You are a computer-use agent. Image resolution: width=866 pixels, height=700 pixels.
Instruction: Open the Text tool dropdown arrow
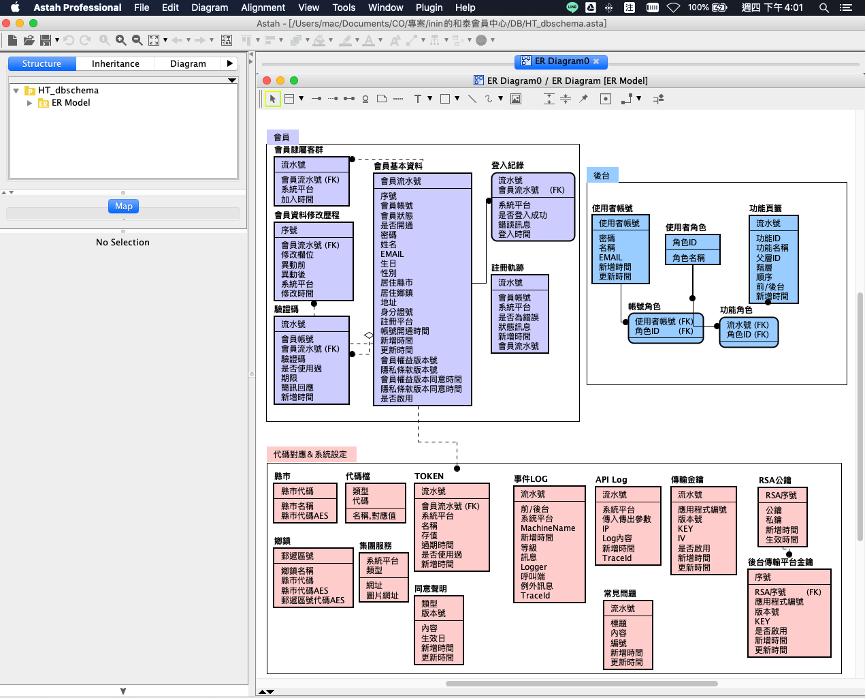430,99
